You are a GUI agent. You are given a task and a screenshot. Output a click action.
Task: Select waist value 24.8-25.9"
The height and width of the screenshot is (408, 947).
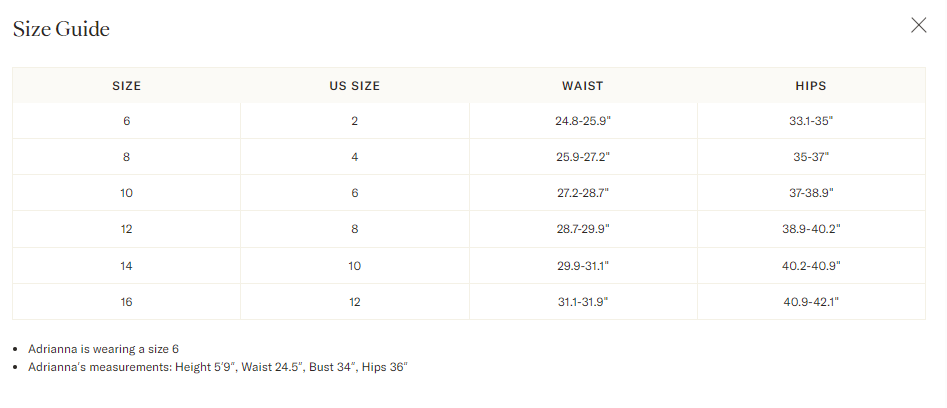tap(583, 121)
